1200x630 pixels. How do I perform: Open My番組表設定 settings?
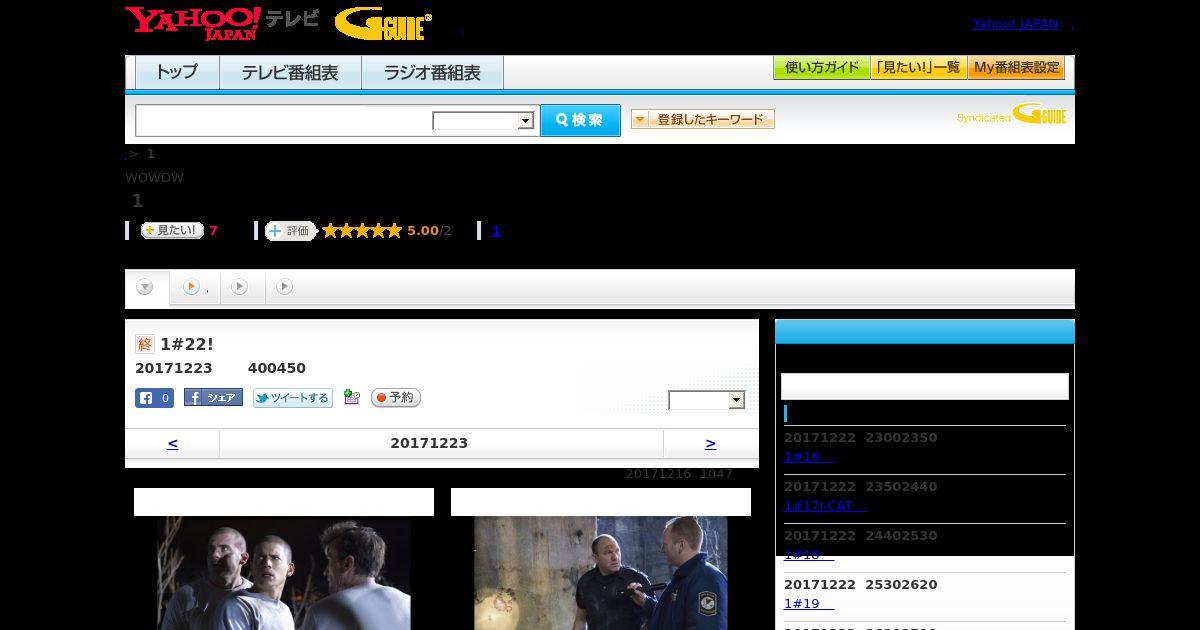tap(1016, 68)
